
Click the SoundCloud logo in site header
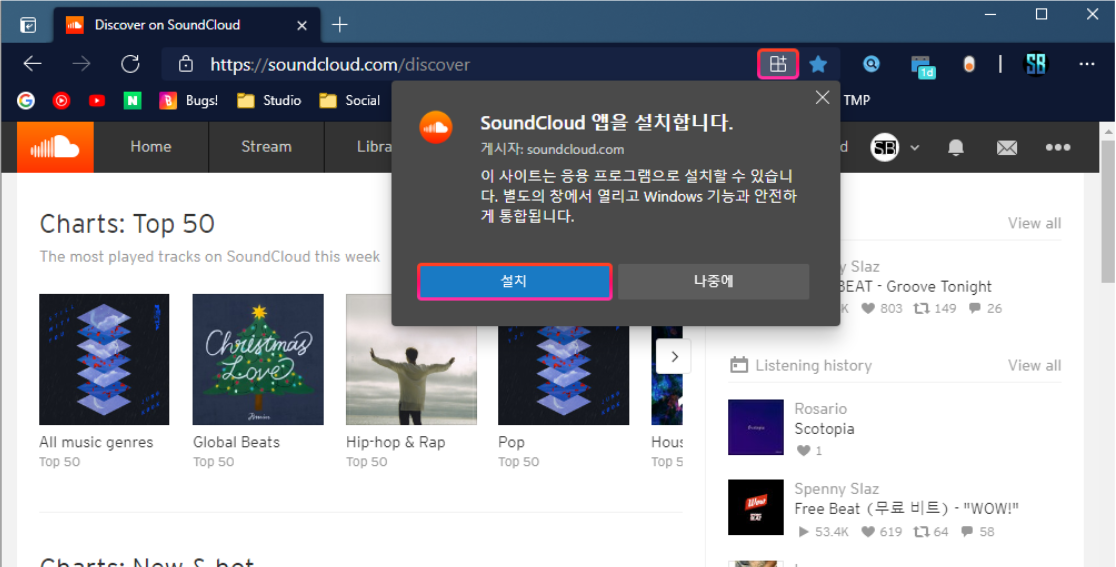click(x=55, y=147)
